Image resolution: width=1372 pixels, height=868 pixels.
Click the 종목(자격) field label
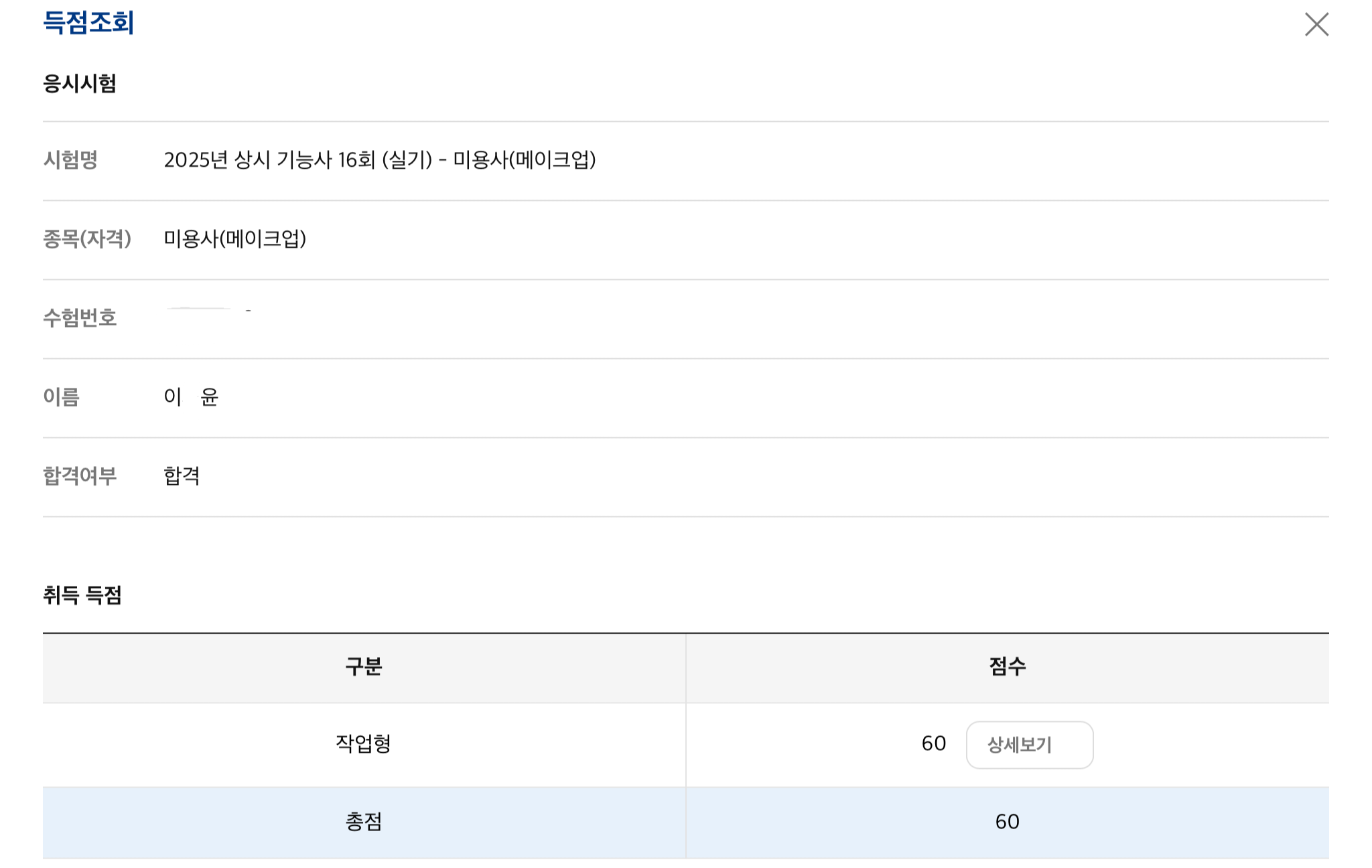(x=87, y=239)
